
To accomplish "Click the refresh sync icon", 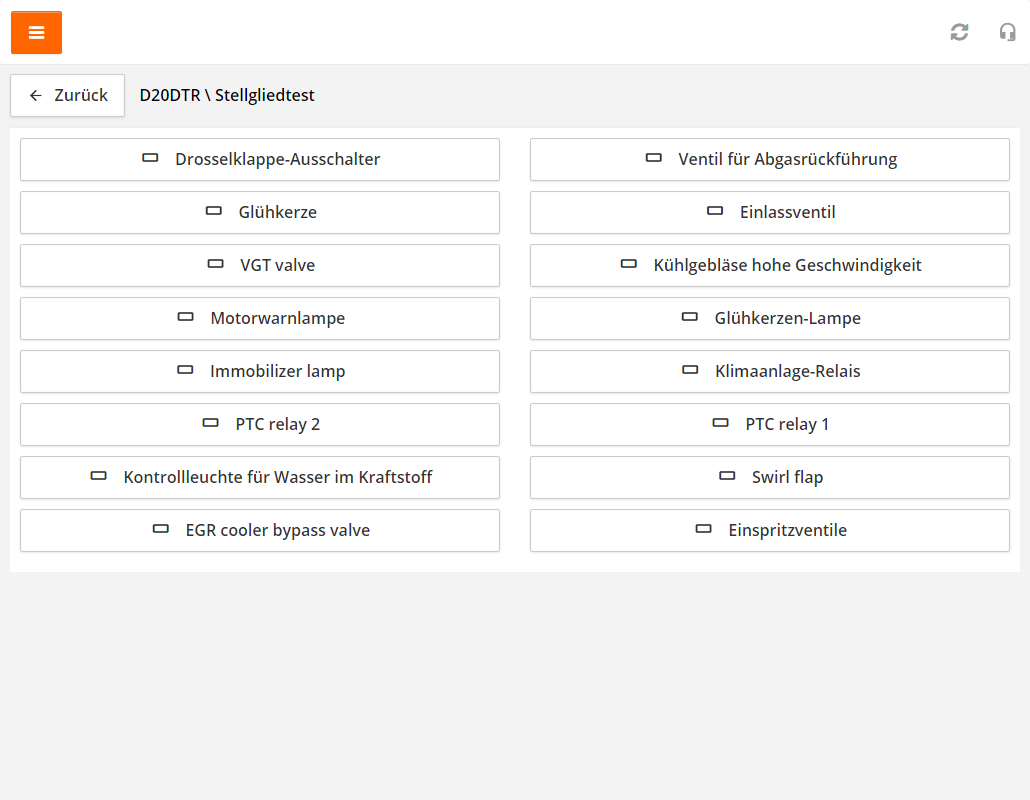I will point(959,32).
